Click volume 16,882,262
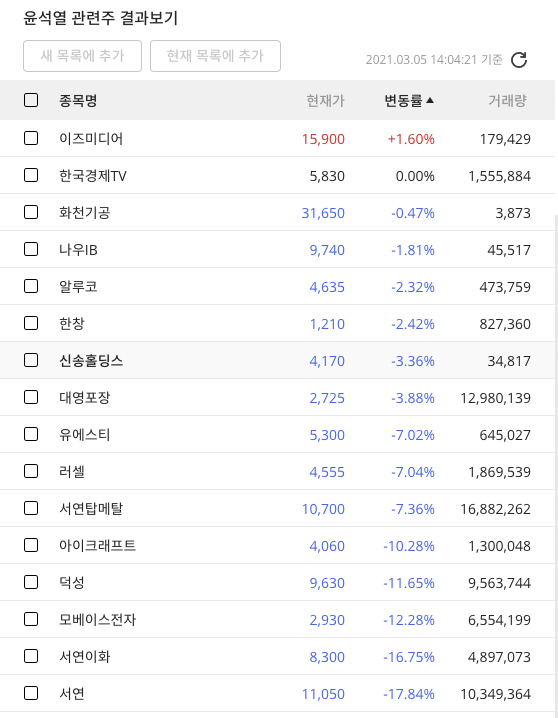 click(495, 510)
